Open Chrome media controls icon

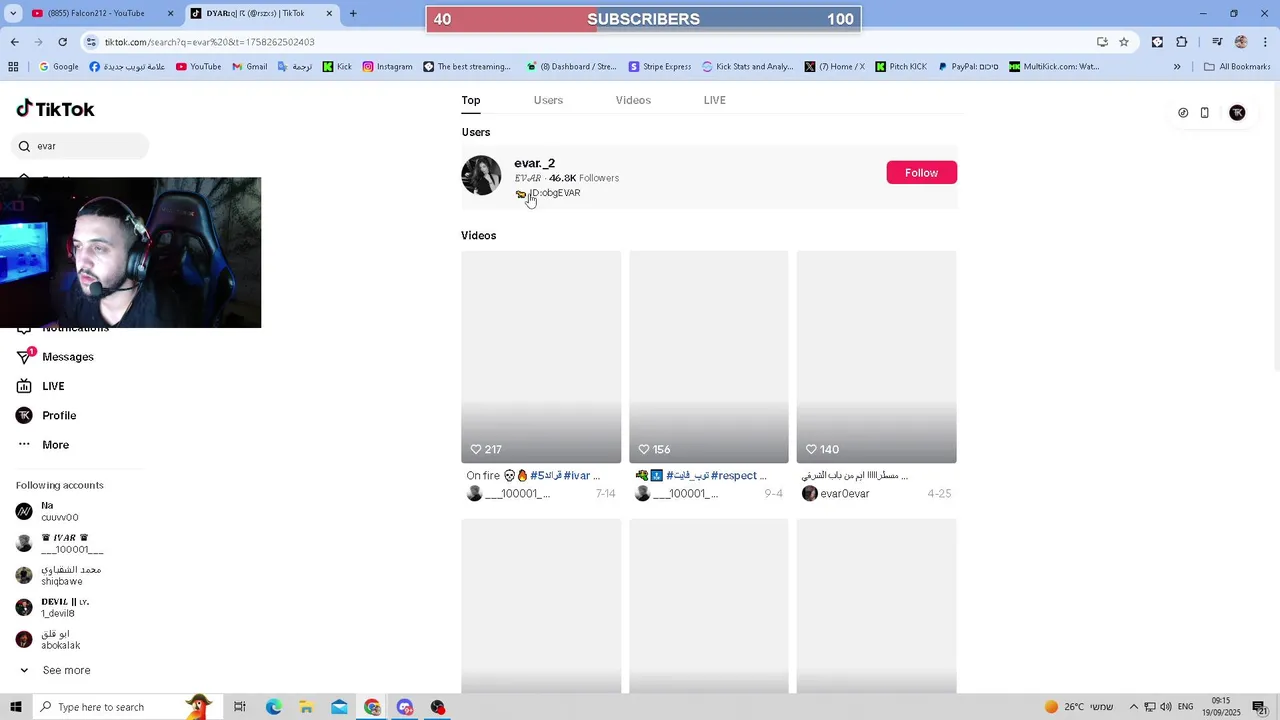coord(1217,42)
